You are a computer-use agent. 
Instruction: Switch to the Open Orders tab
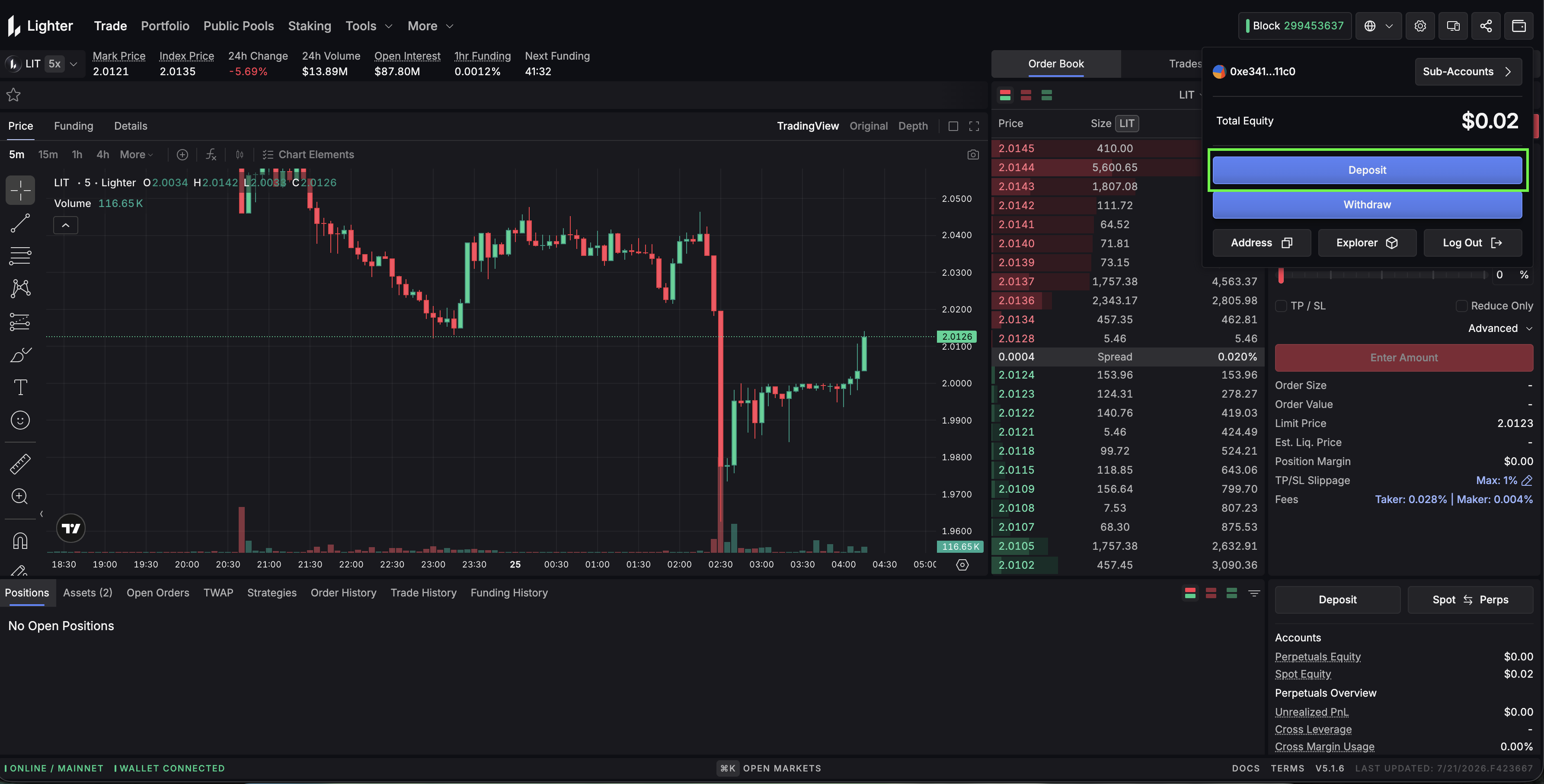158,593
